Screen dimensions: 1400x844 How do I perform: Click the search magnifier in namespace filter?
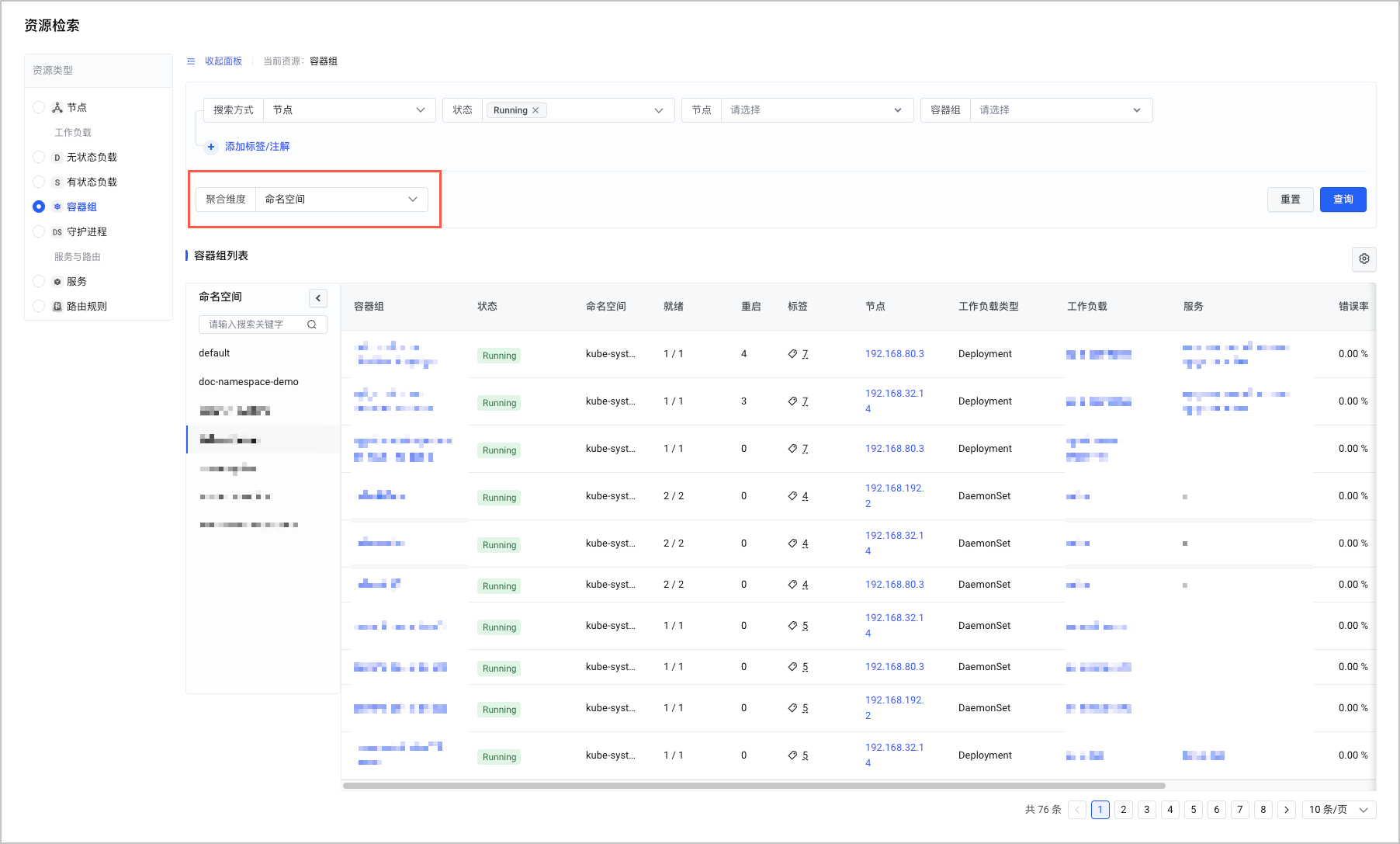(x=312, y=325)
